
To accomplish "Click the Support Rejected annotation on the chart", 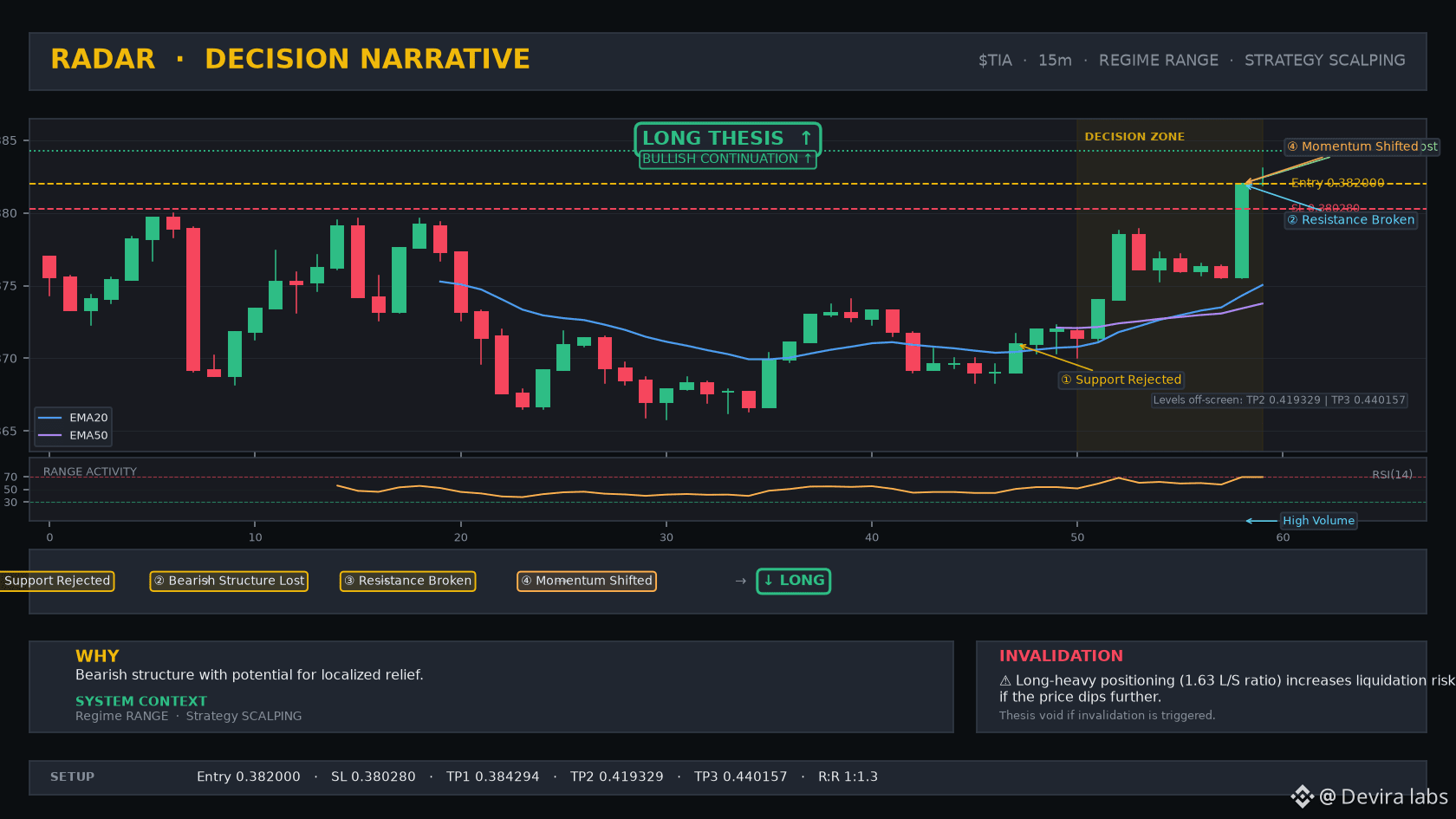I will (1121, 380).
